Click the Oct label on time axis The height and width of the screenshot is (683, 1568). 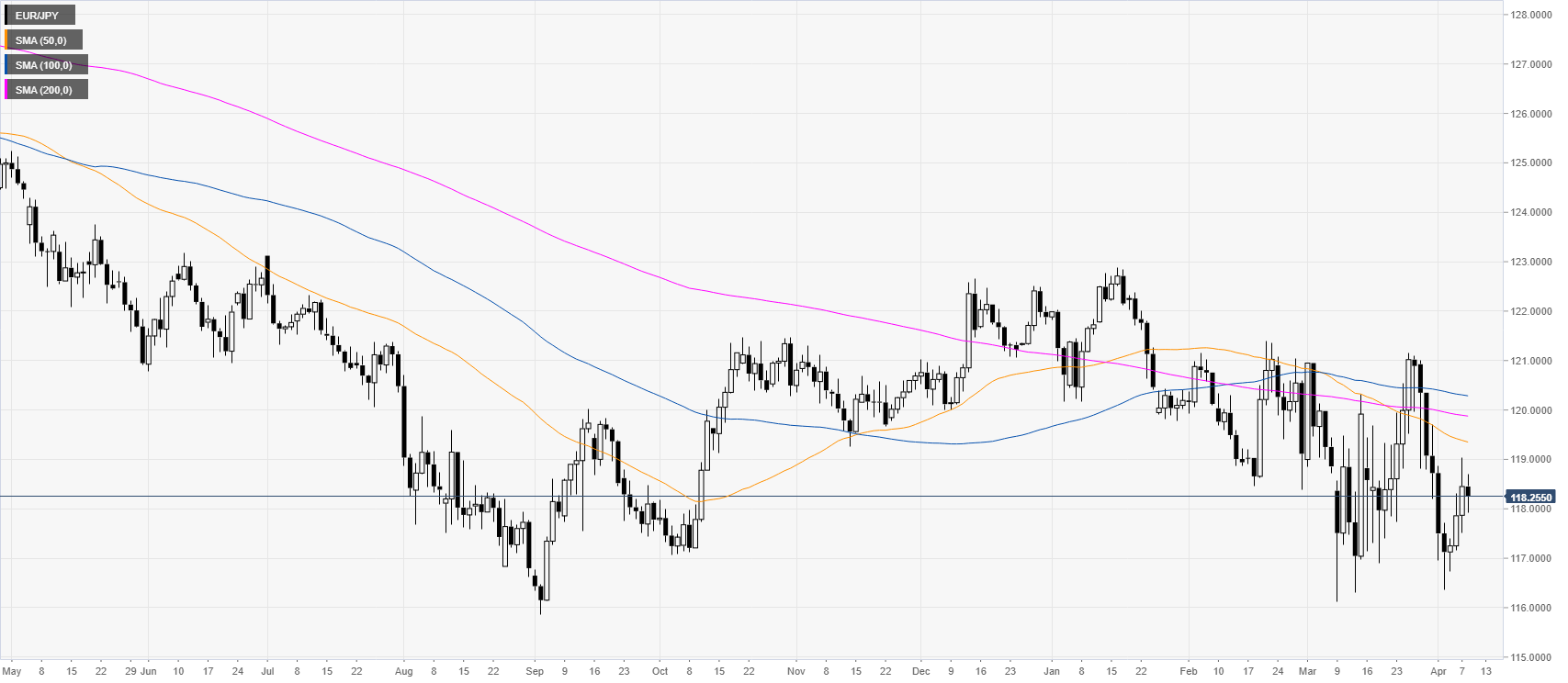pyautogui.click(x=660, y=671)
